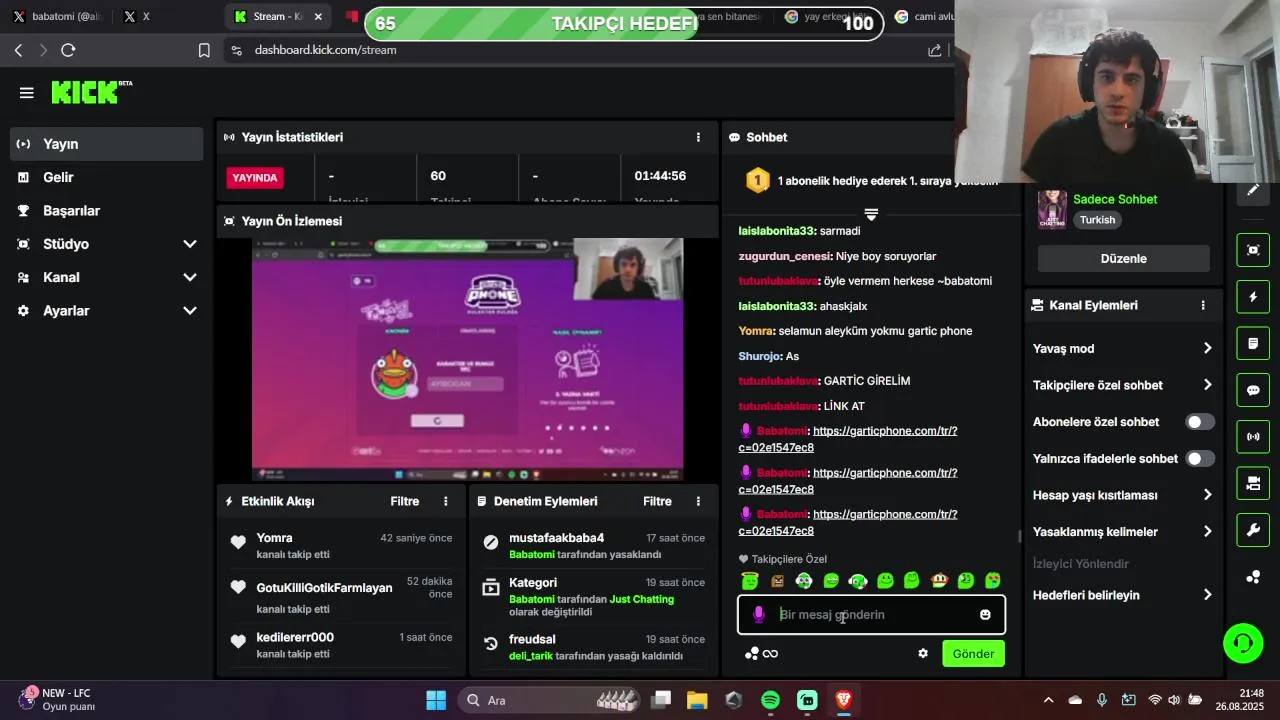Open Yasaklanmış kelimeler settings

(1122, 532)
